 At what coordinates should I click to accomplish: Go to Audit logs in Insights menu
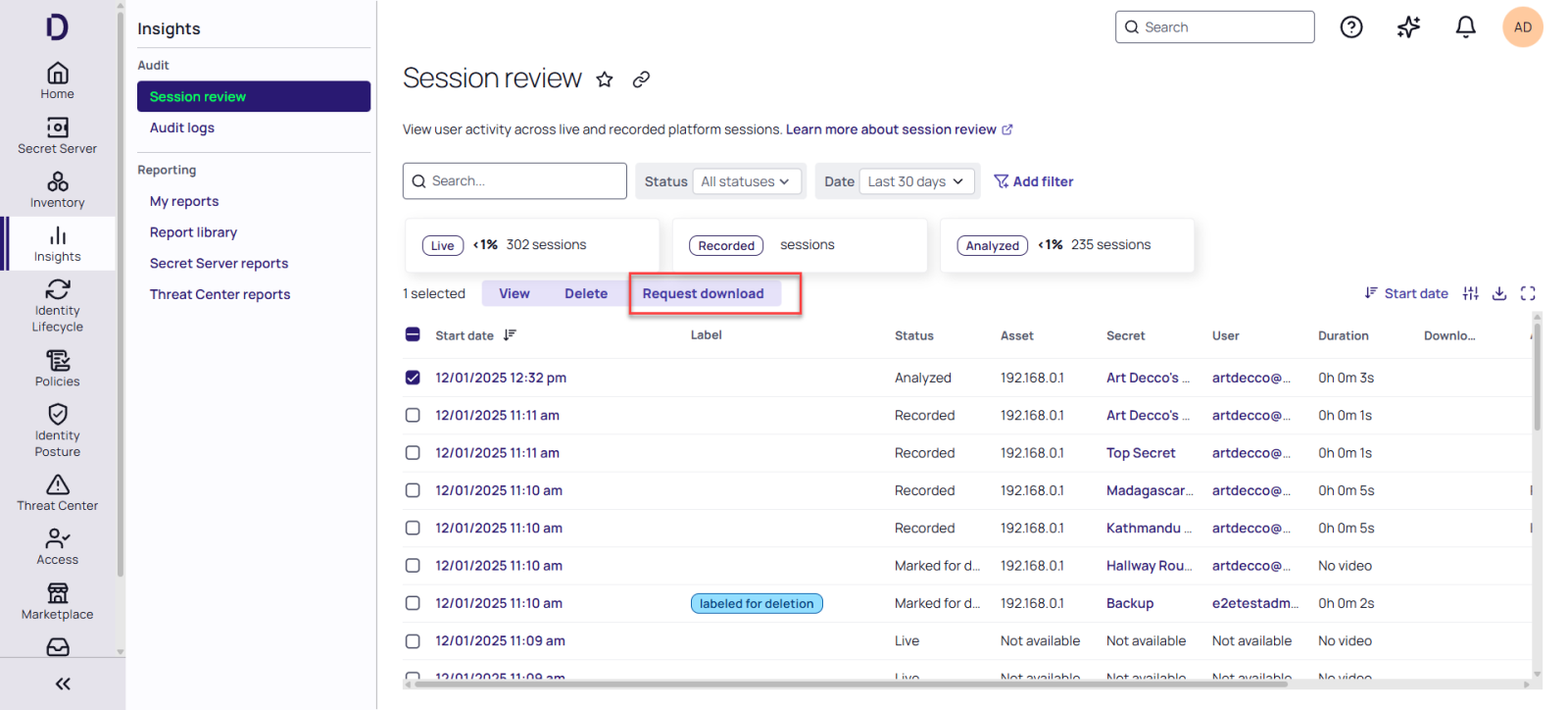pyautogui.click(x=182, y=127)
